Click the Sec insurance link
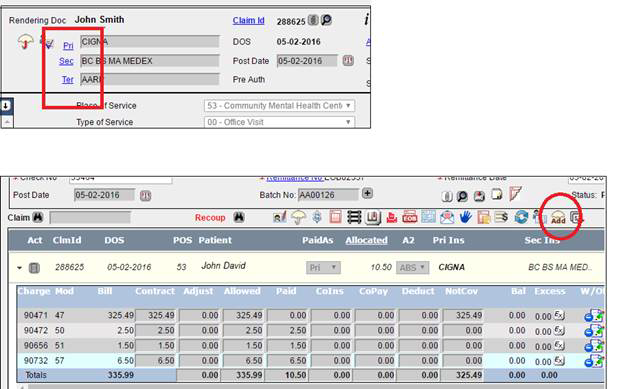The height and width of the screenshot is (389, 623). pyautogui.click(x=66, y=61)
